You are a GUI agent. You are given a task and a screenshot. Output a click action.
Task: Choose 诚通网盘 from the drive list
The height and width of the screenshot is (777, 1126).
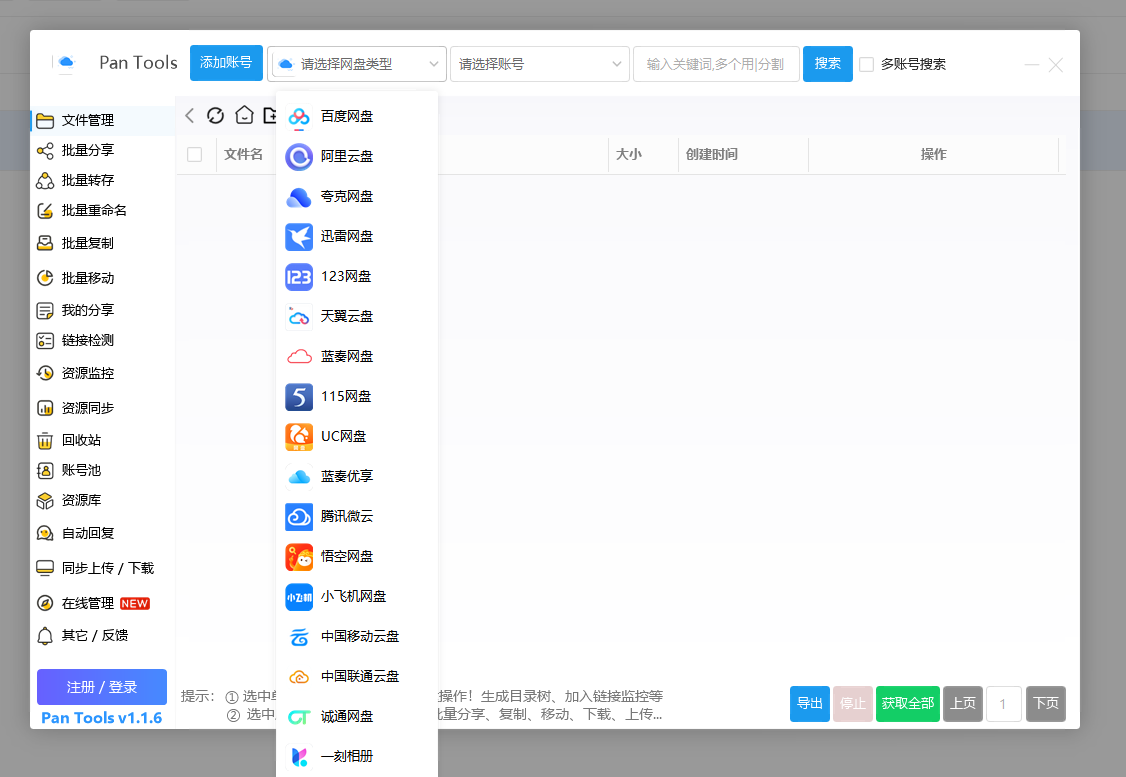[357, 717]
